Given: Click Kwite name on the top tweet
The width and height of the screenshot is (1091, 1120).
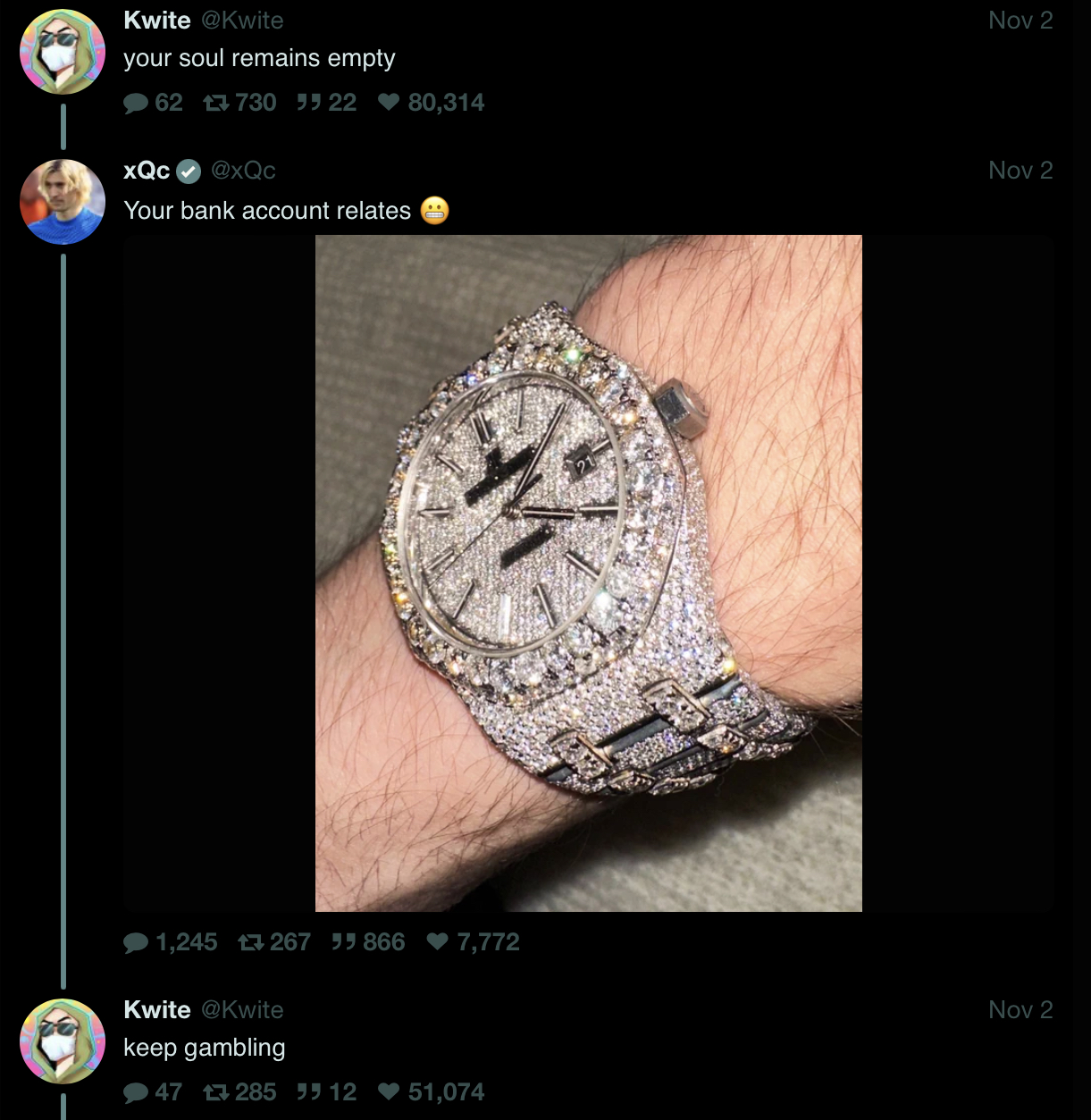Looking at the screenshot, I should pyautogui.click(x=157, y=21).
